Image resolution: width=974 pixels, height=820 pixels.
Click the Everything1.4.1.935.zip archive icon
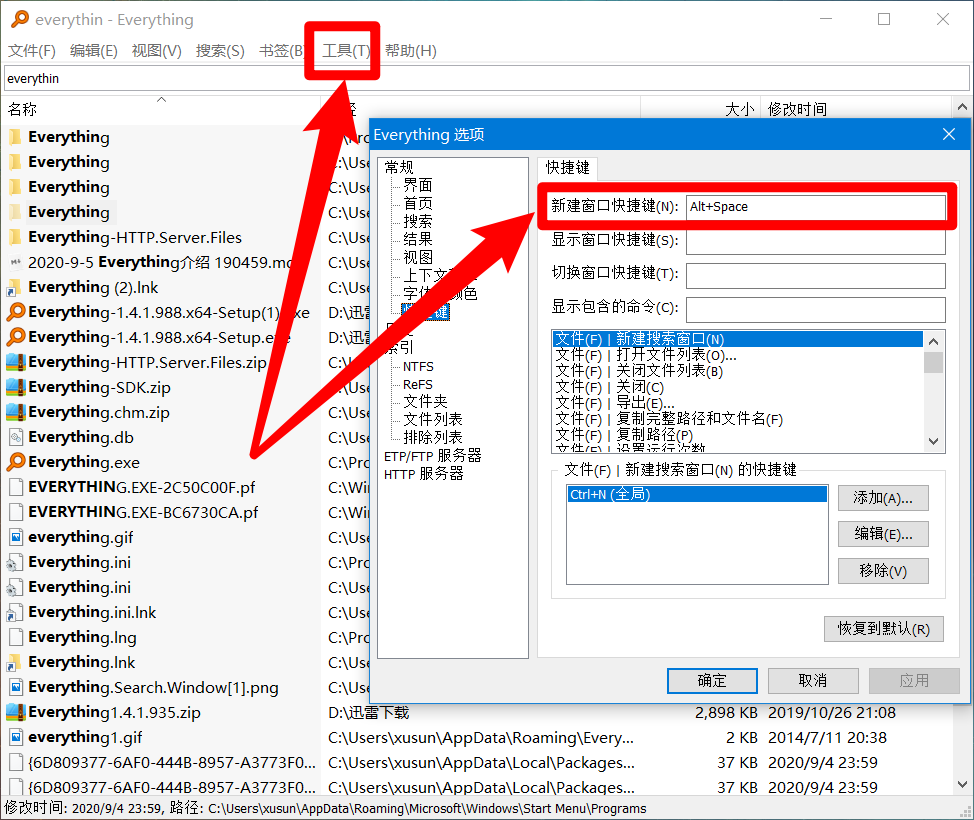pos(16,712)
